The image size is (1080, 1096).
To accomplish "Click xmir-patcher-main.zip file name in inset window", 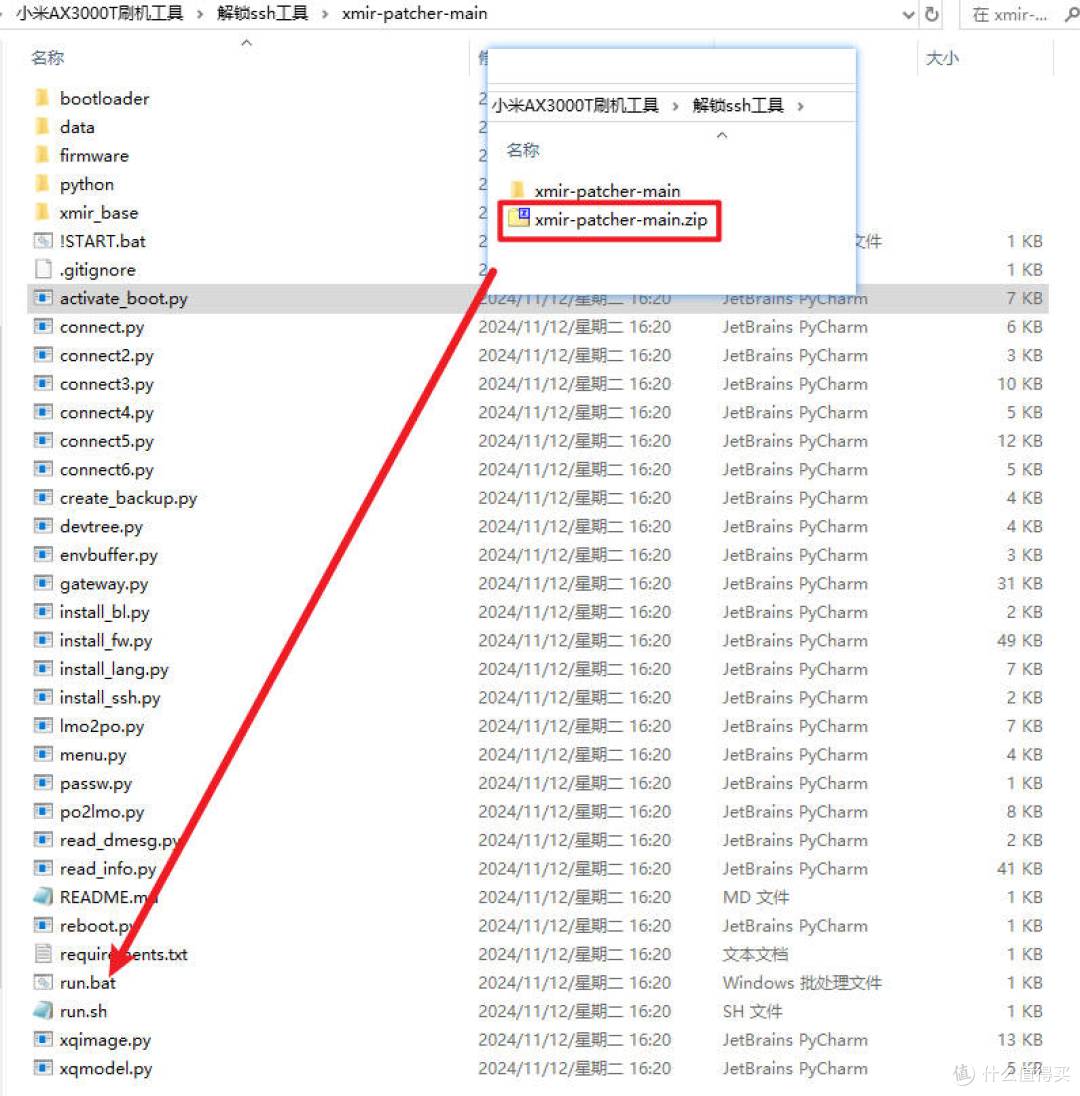I will 621,219.
